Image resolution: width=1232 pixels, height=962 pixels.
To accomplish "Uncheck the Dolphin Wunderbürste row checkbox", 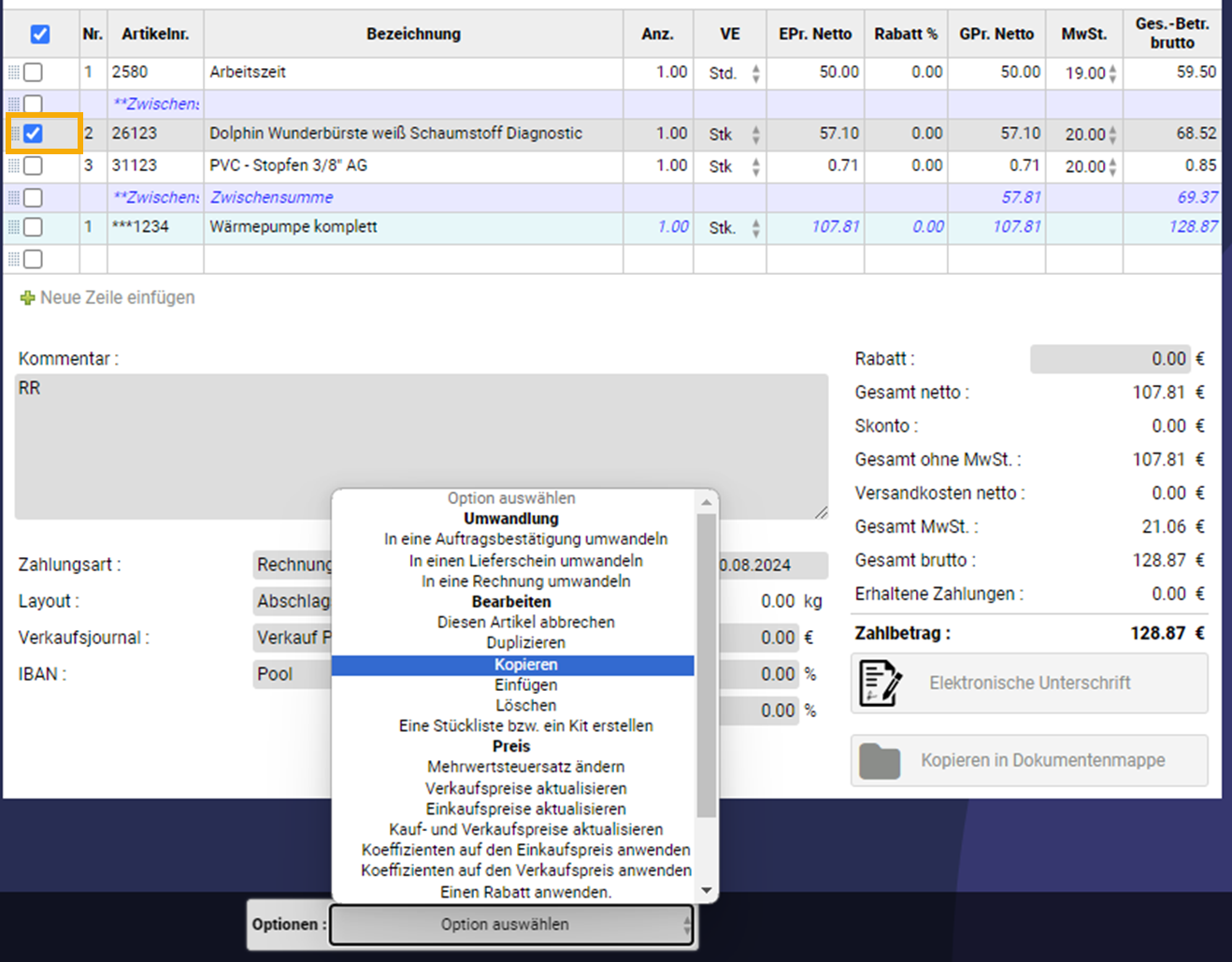I will click(x=34, y=134).
